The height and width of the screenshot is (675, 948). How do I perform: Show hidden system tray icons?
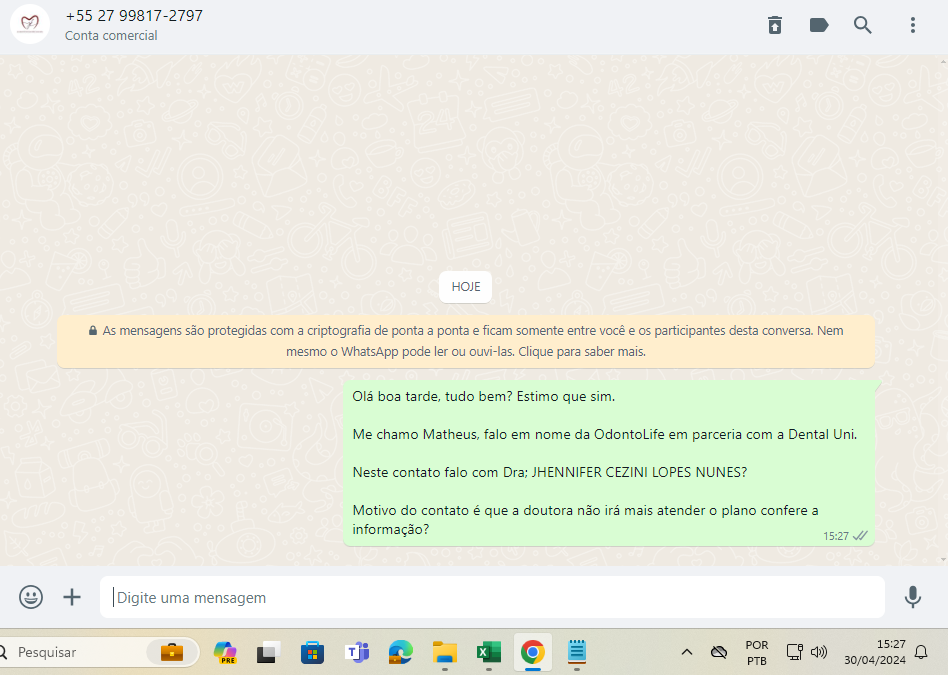pyautogui.click(x=687, y=652)
